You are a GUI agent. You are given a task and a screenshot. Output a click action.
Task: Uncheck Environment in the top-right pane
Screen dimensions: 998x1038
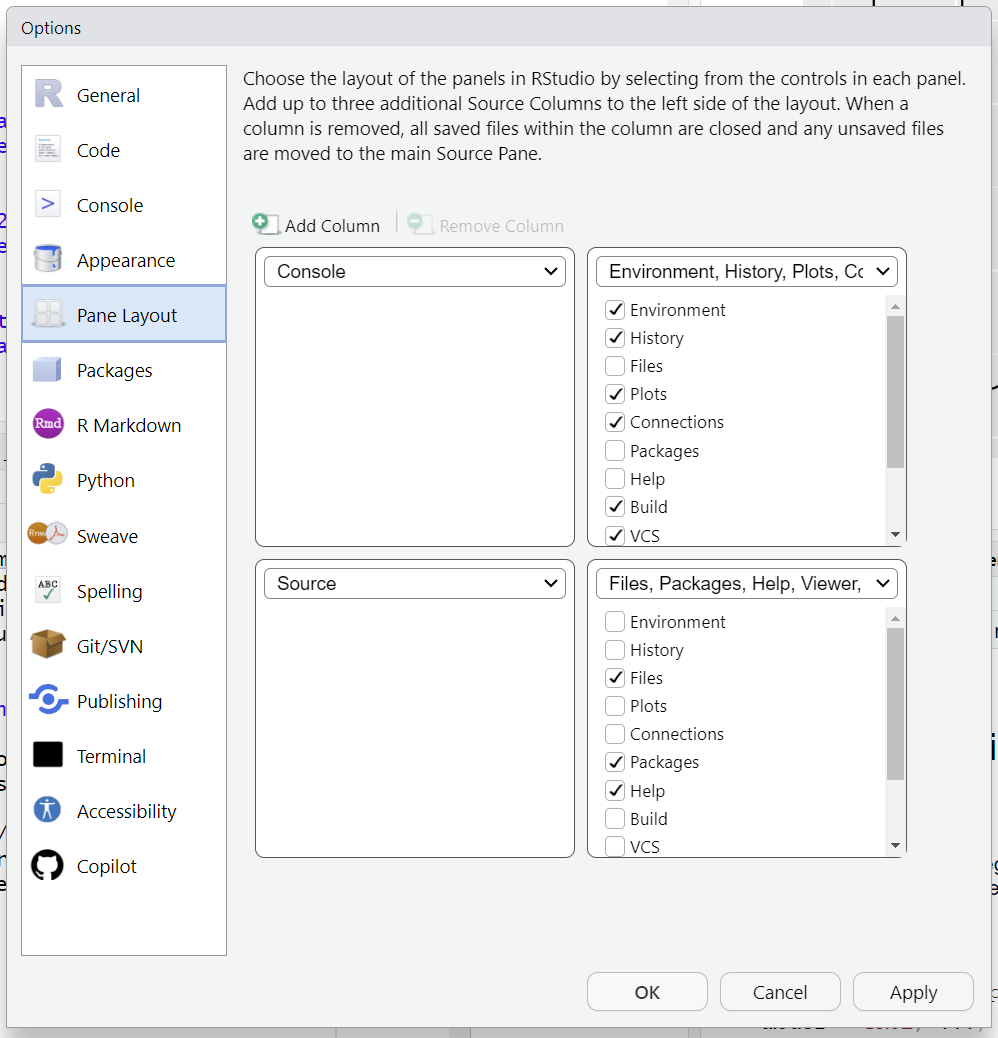pyautogui.click(x=615, y=309)
